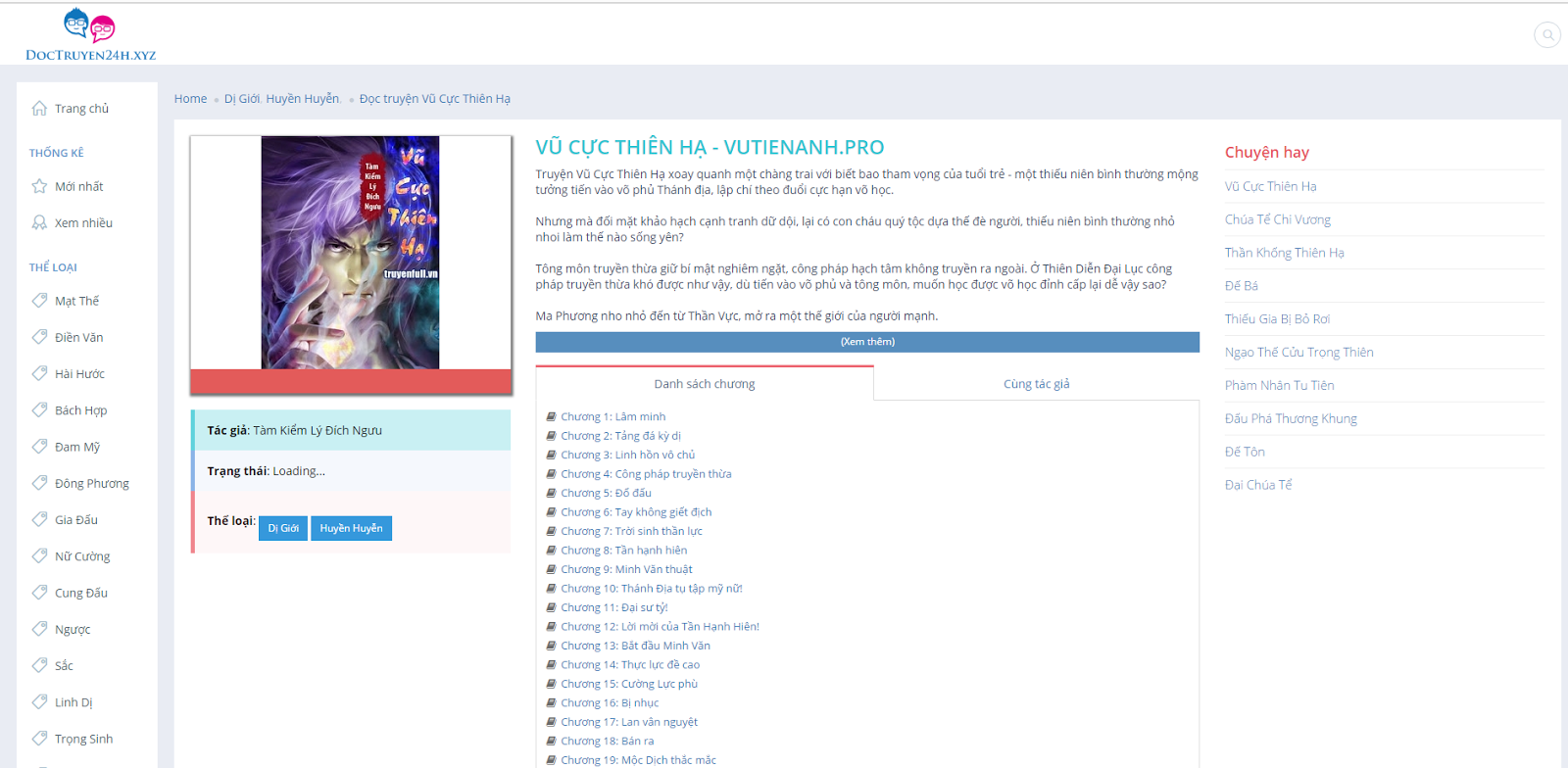Open the Xem nhiều menu item
The height and width of the screenshot is (768, 1568).
click(x=83, y=223)
